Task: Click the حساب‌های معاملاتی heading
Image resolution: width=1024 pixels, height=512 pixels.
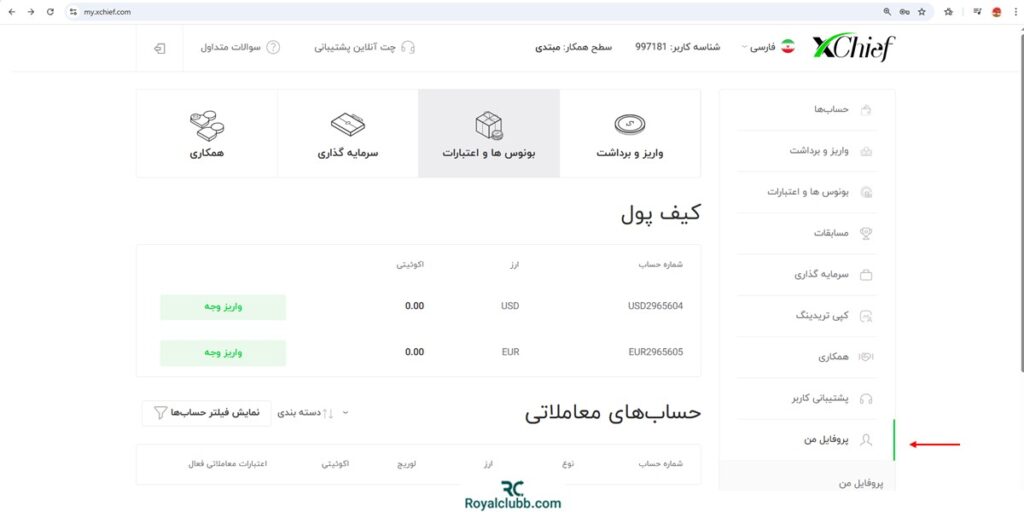Action: coord(613,412)
